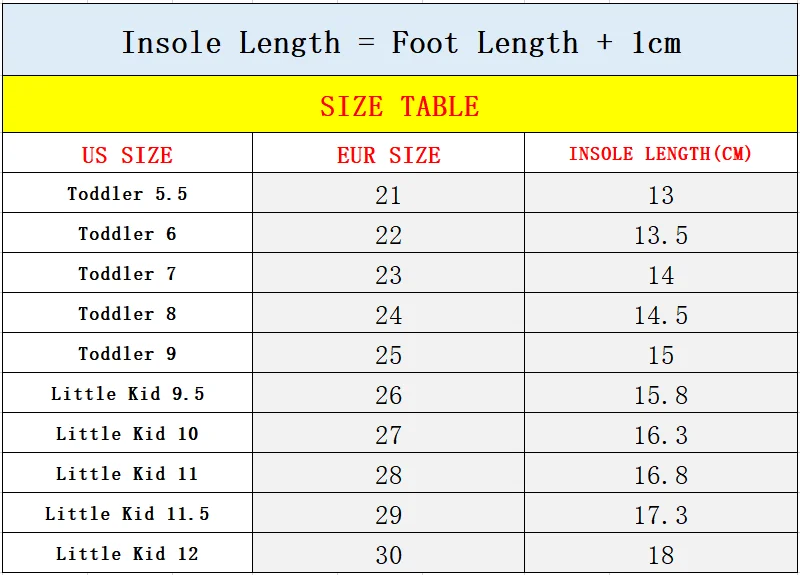
Task: Click insole length 13.5 cell
Action: pyautogui.click(x=660, y=235)
